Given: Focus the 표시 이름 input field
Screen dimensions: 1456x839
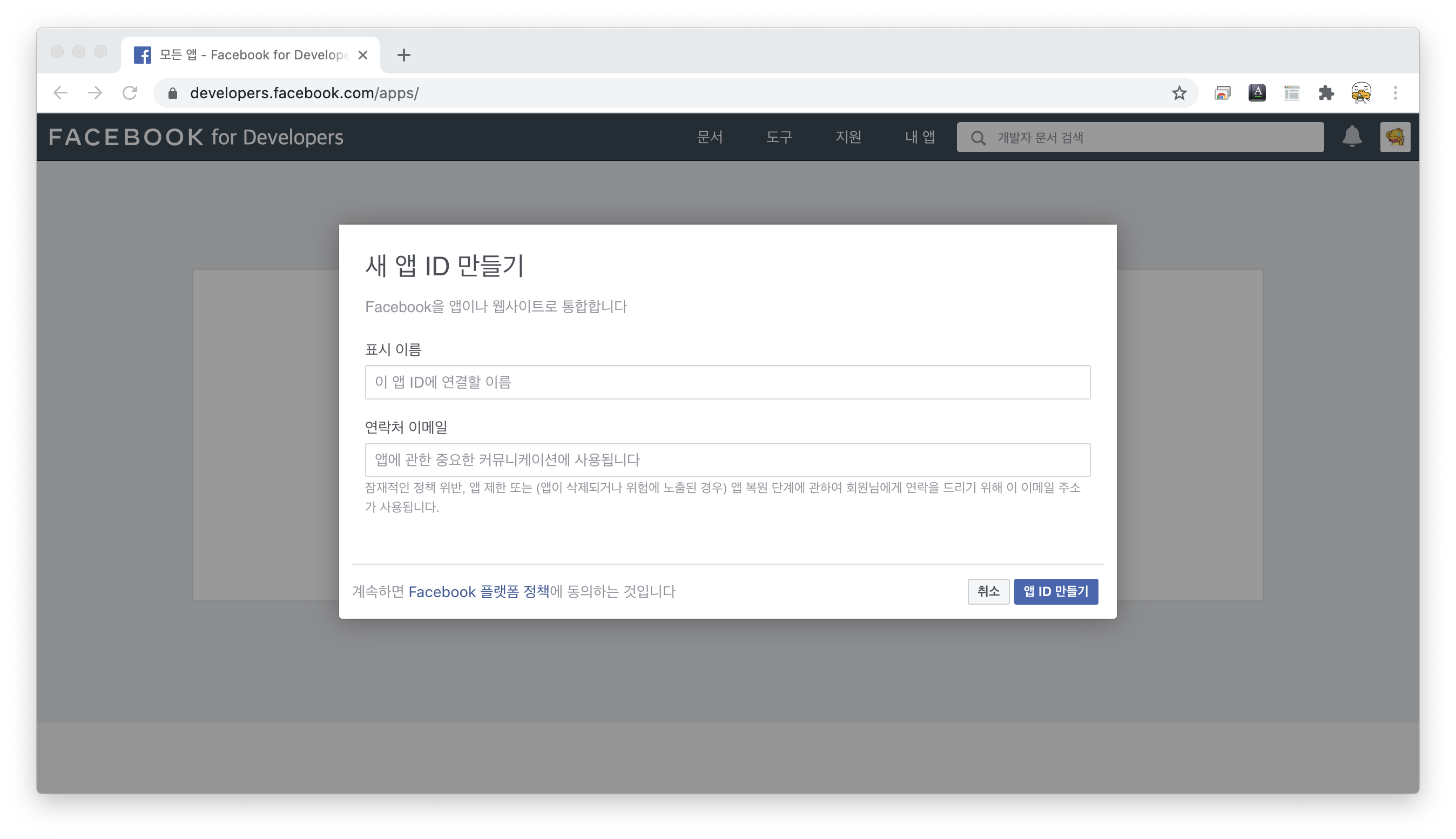Looking at the screenshot, I should (727, 382).
